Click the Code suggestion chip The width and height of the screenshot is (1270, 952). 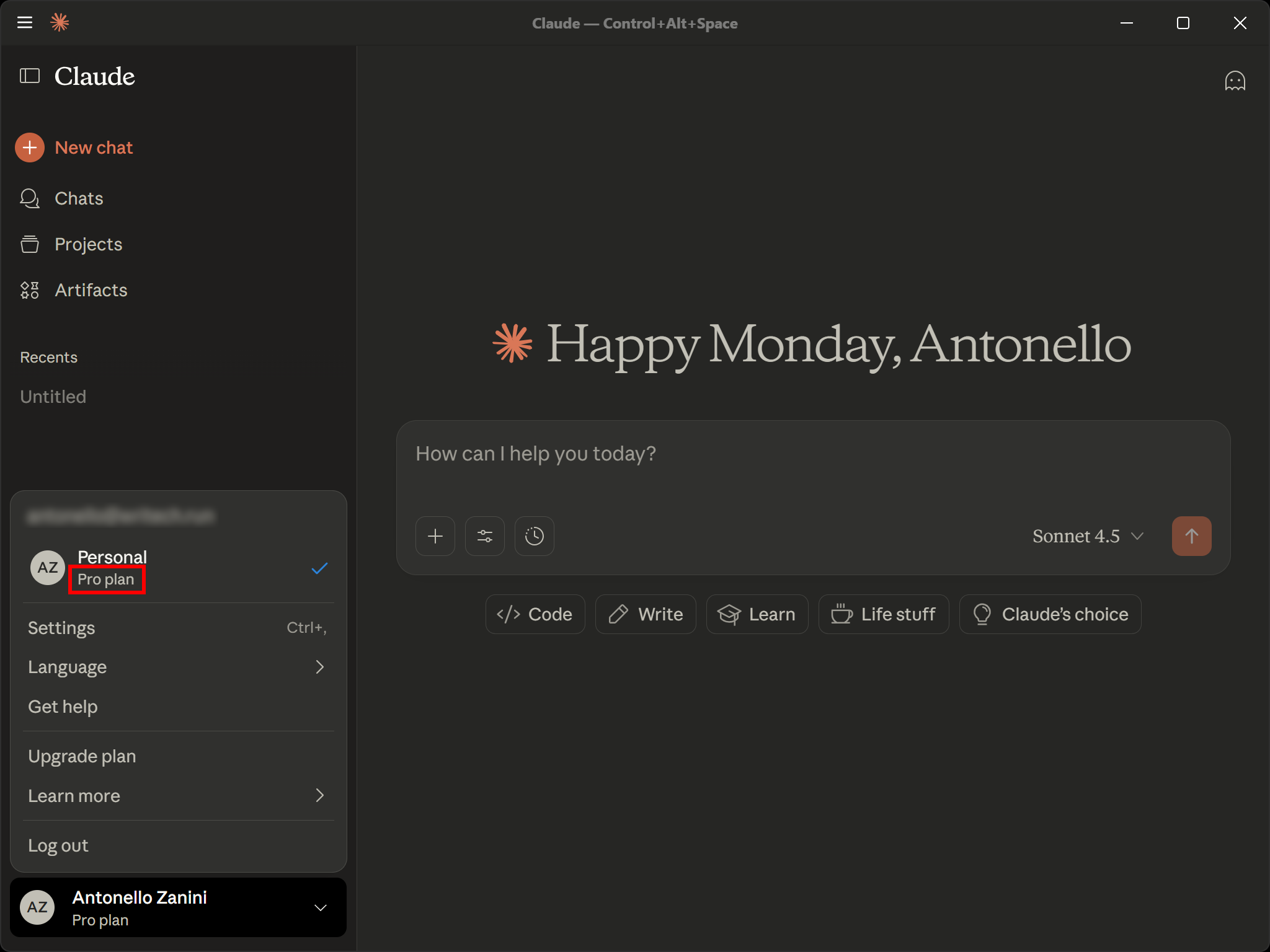(535, 614)
